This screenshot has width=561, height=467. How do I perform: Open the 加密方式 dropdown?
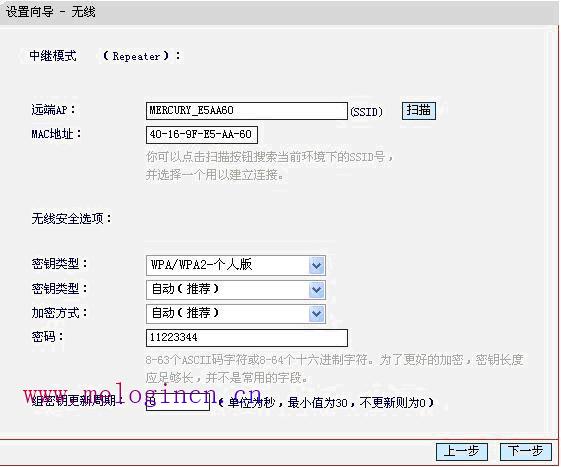tap(236, 313)
